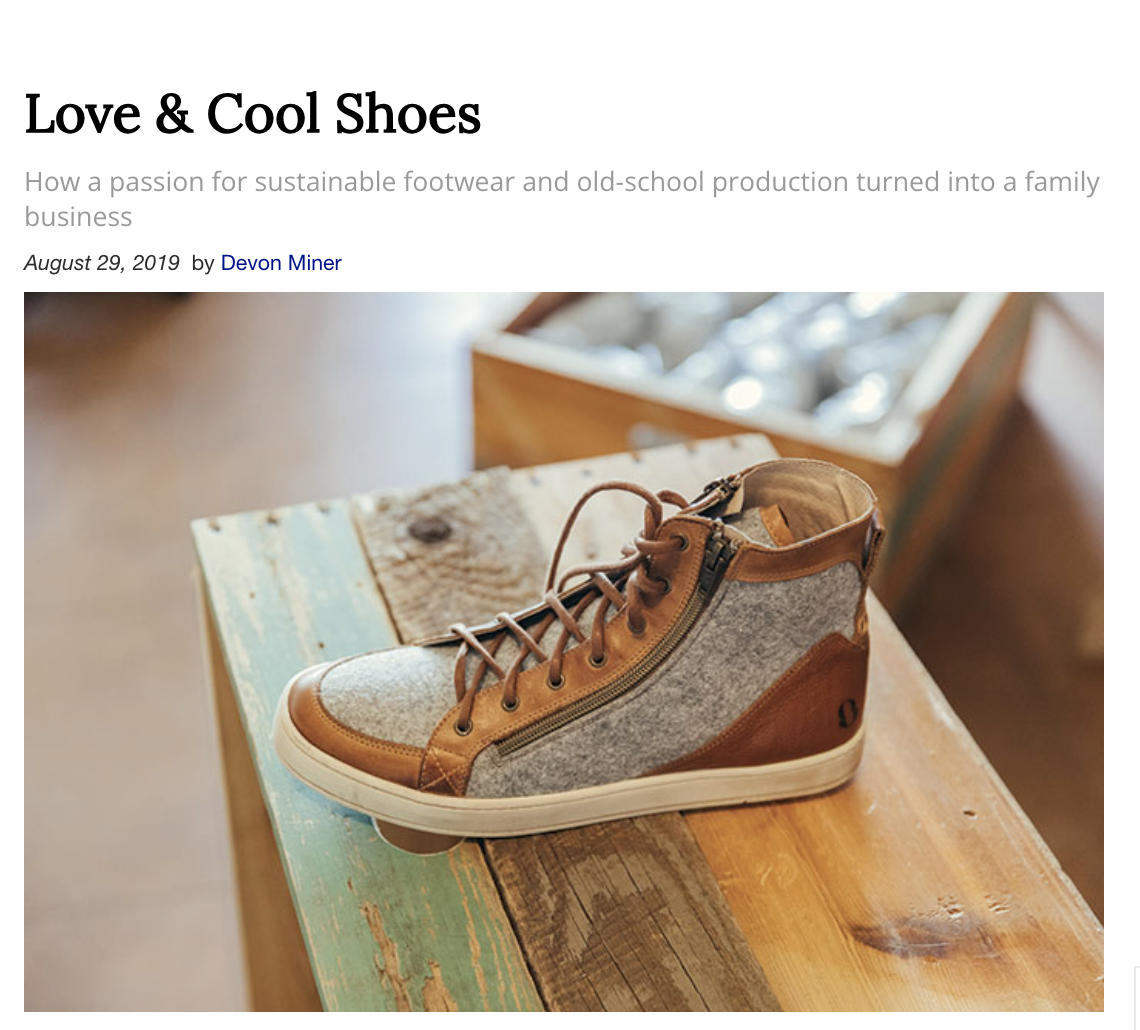Click the article subtitle about sustainable footwear
Viewport: 1140px width, 1030px height.
click(561, 183)
